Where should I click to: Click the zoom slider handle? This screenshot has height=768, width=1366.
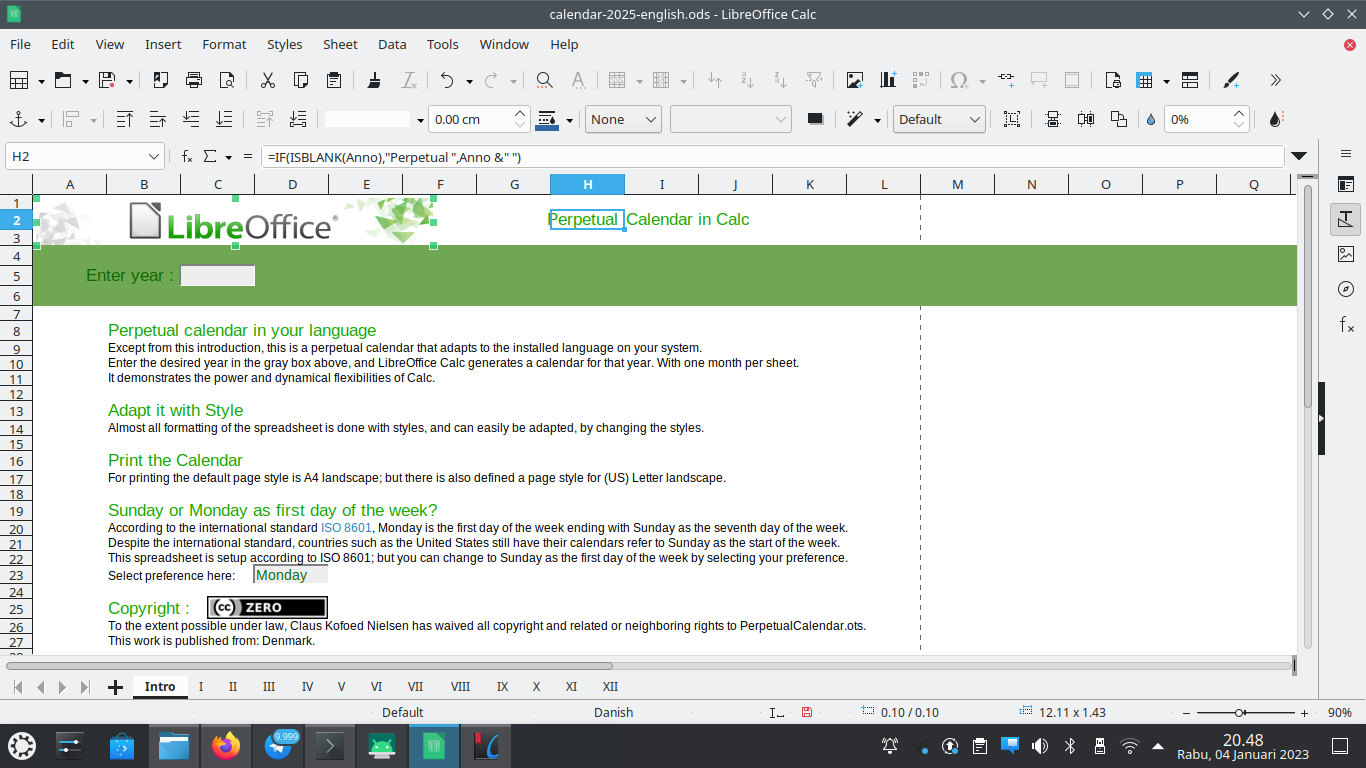pyautogui.click(x=1240, y=713)
